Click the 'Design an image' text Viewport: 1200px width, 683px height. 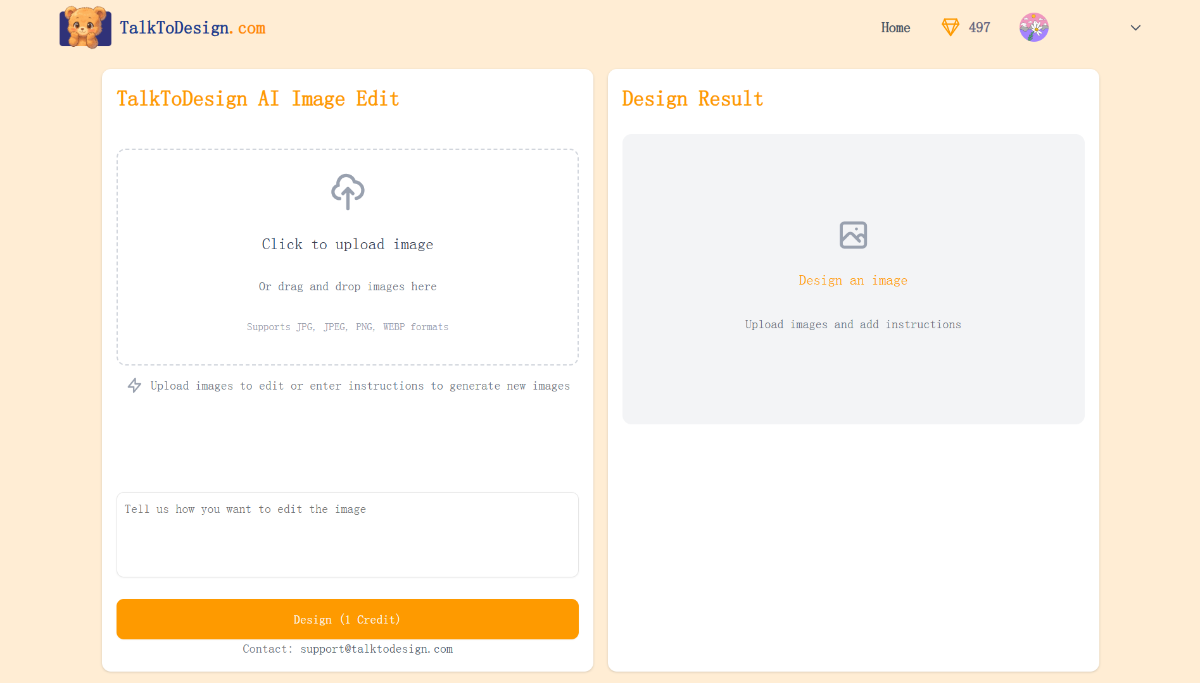click(853, 281)
